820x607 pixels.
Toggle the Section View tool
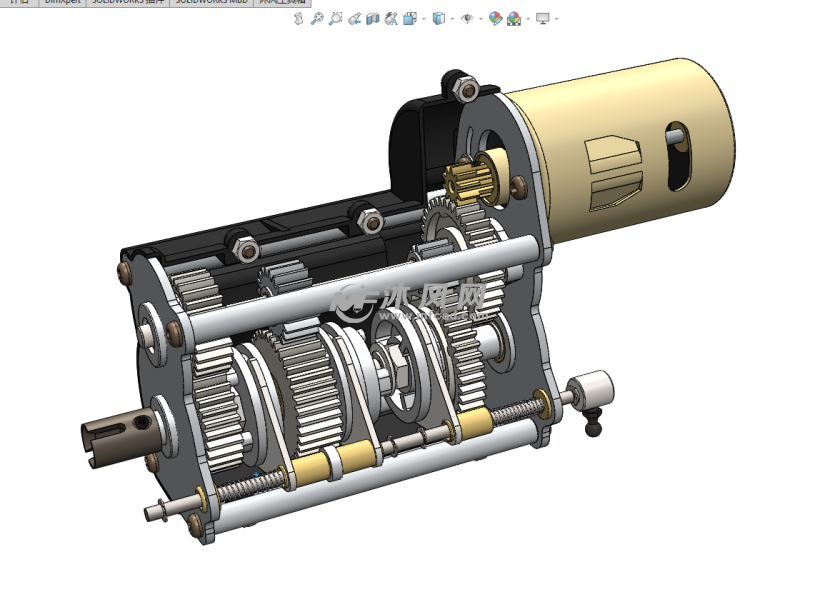click(373, 19)
